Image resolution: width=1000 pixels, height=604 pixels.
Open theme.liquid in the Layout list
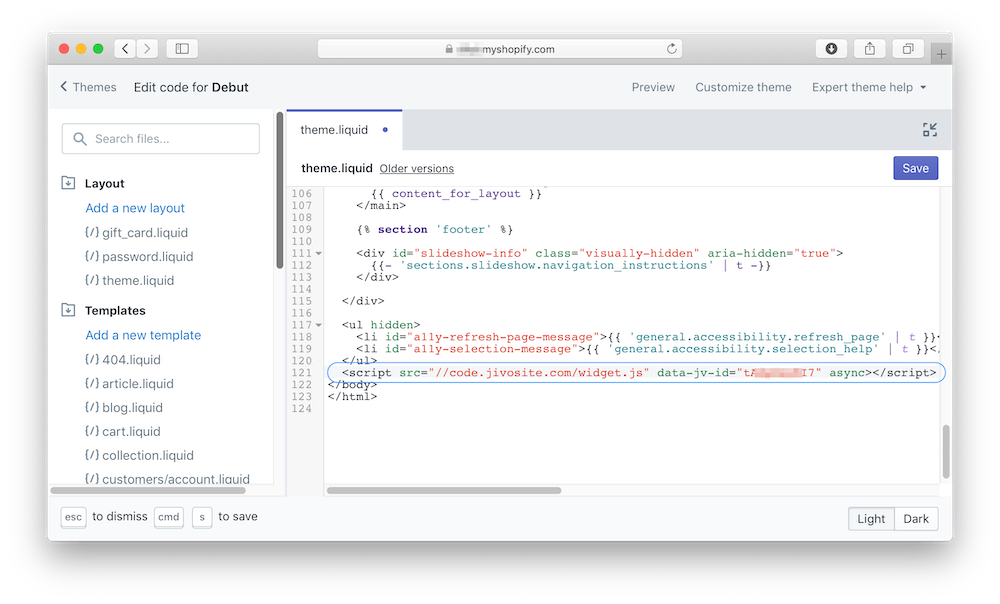(x=129, y=281)
